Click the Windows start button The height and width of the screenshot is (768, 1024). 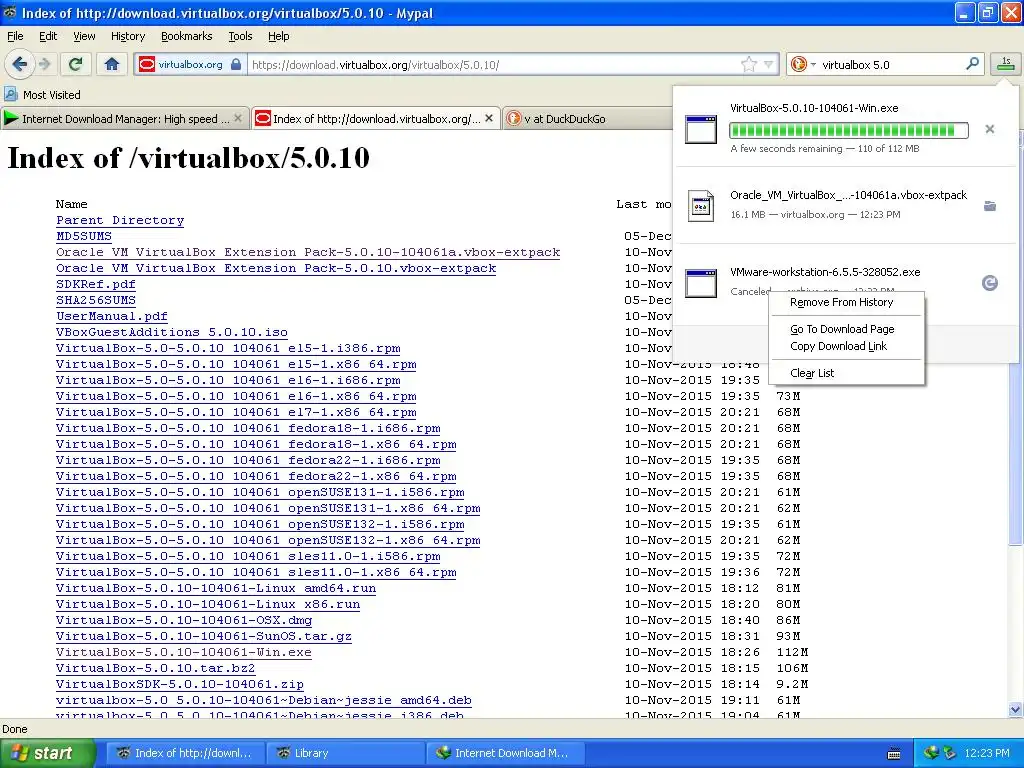pos(47,753)
